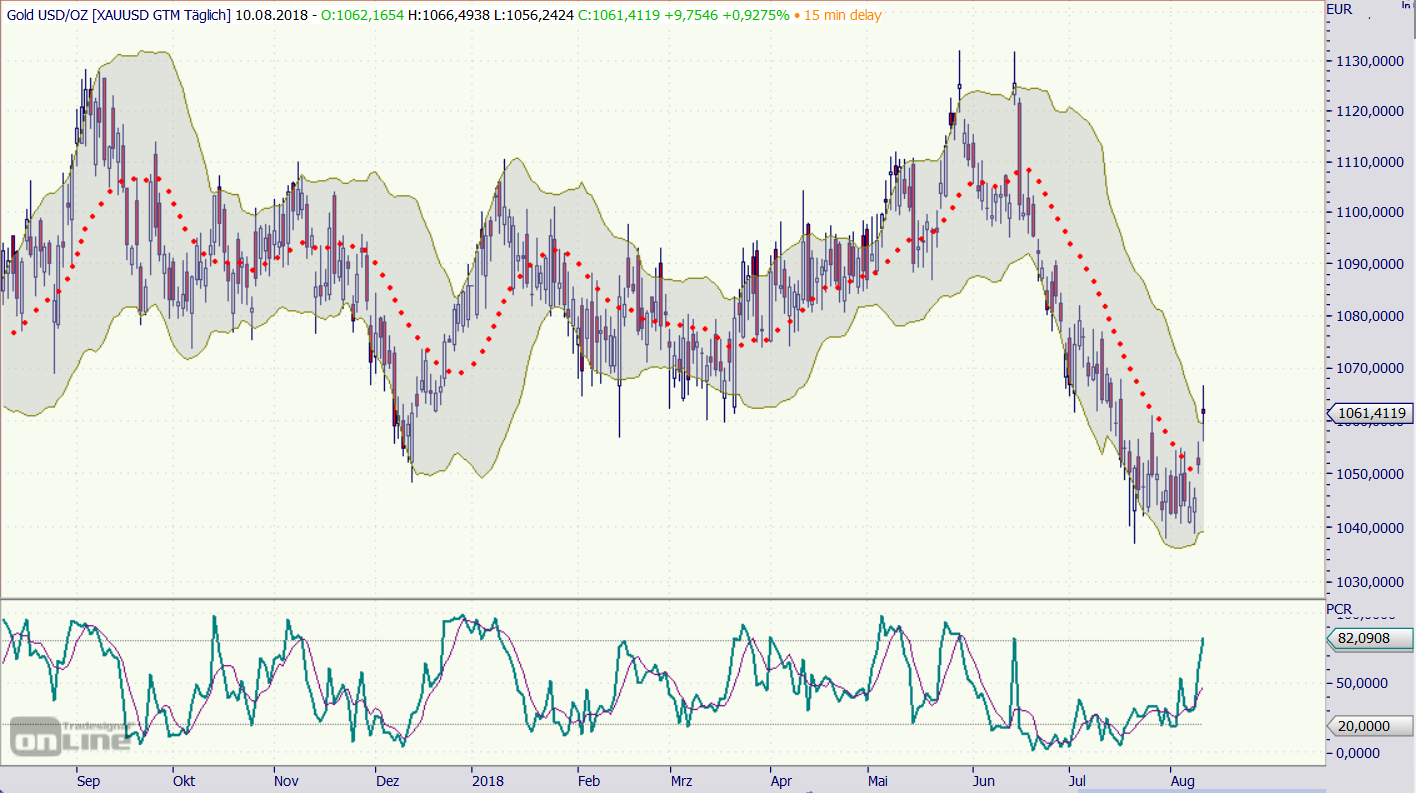Select the open value O:1062,1654
Image resolution: width=1416 pixels, height=793 pixels.
point(362,15)
